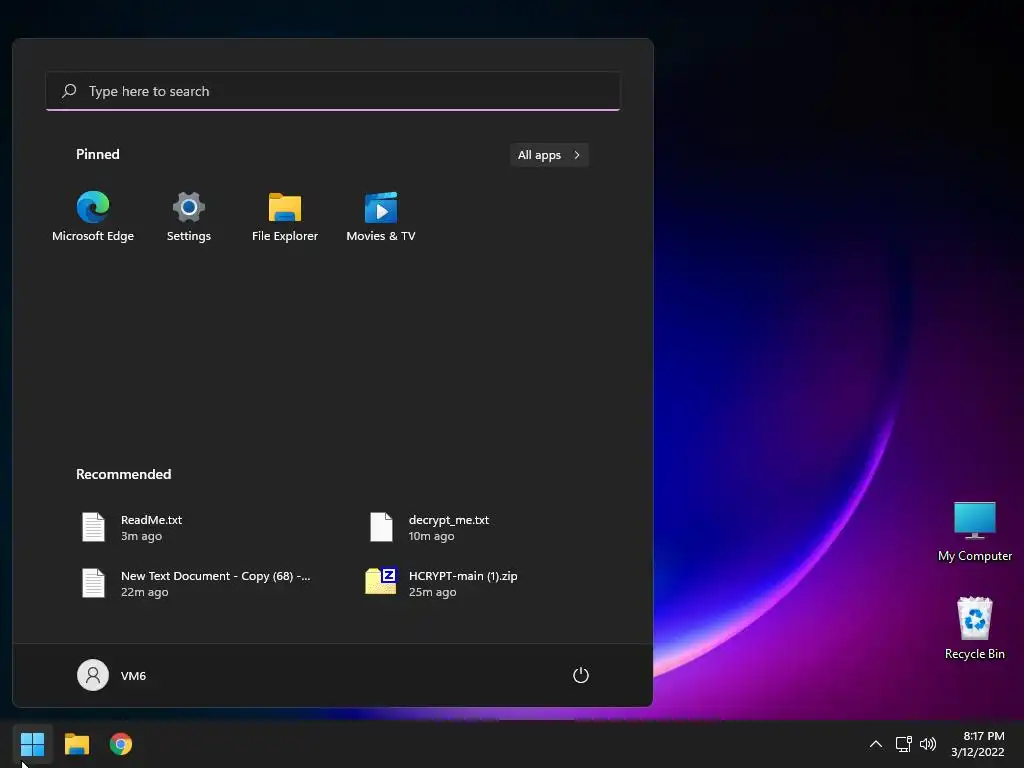
Task: Open Microsoft Edge from pinned apps
Action: [93, 217]
